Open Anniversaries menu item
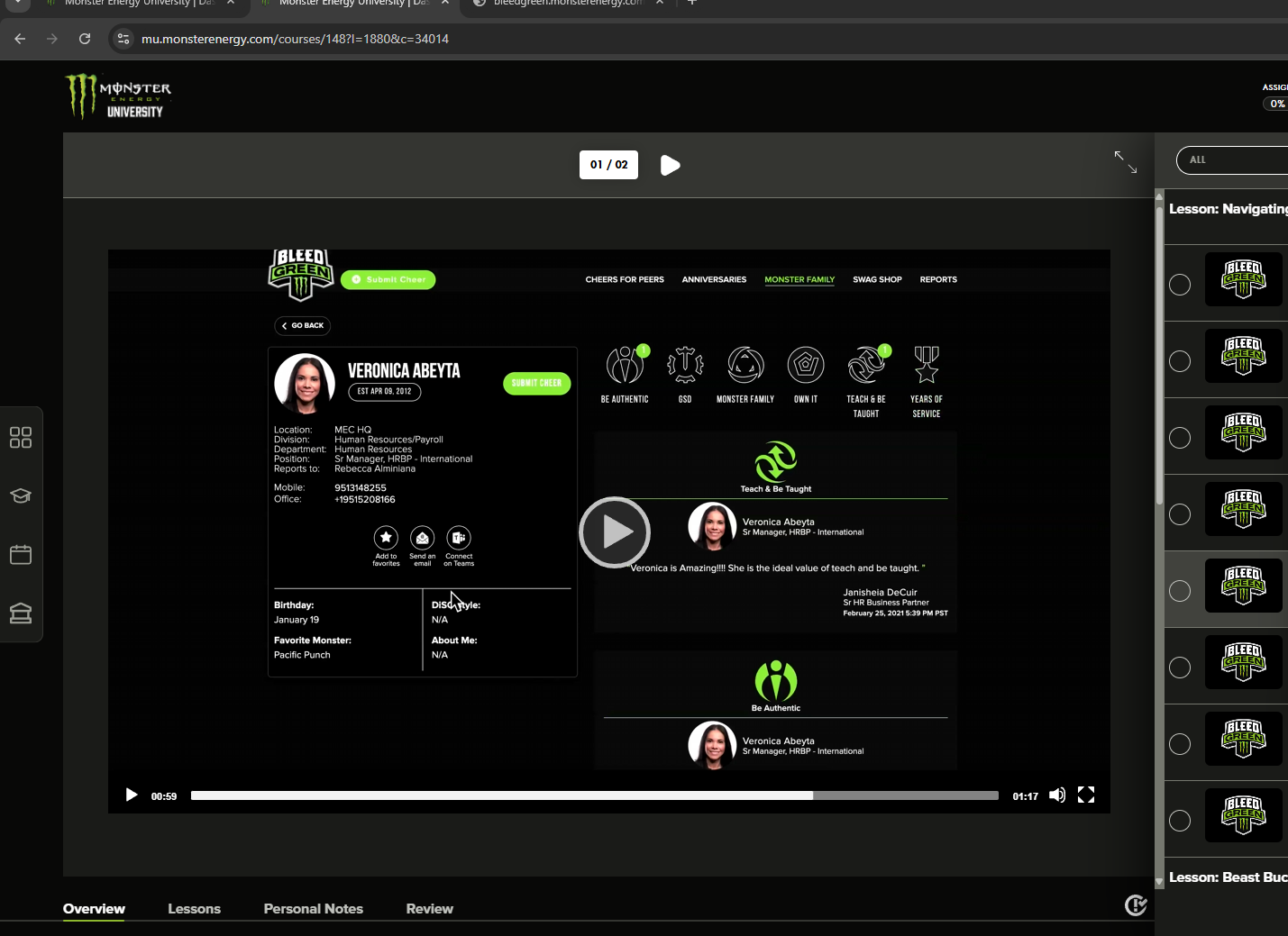Screen dimensions: 1288x936 [x=714, y=280]
